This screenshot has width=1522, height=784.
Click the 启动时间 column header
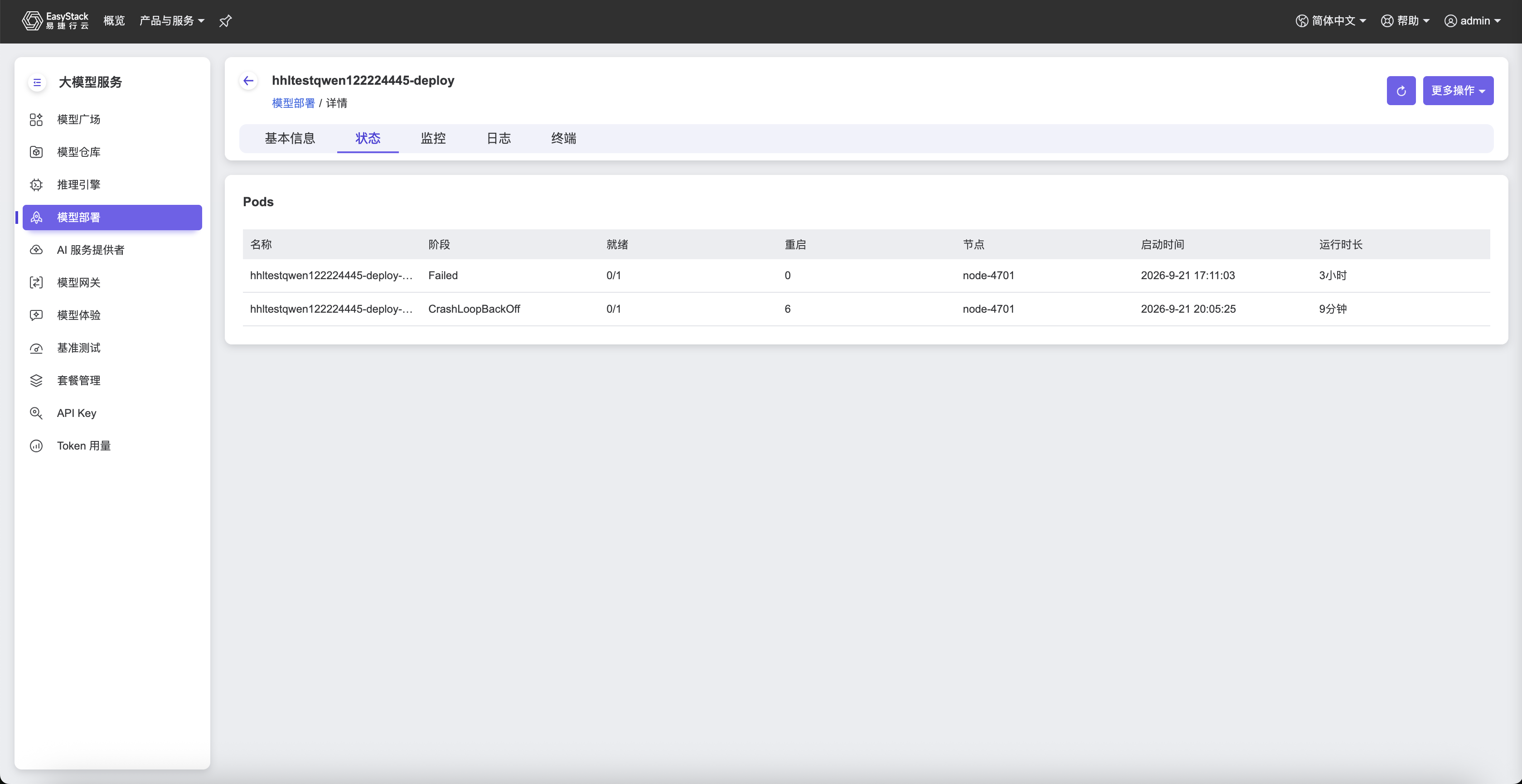pos(1162,244)
